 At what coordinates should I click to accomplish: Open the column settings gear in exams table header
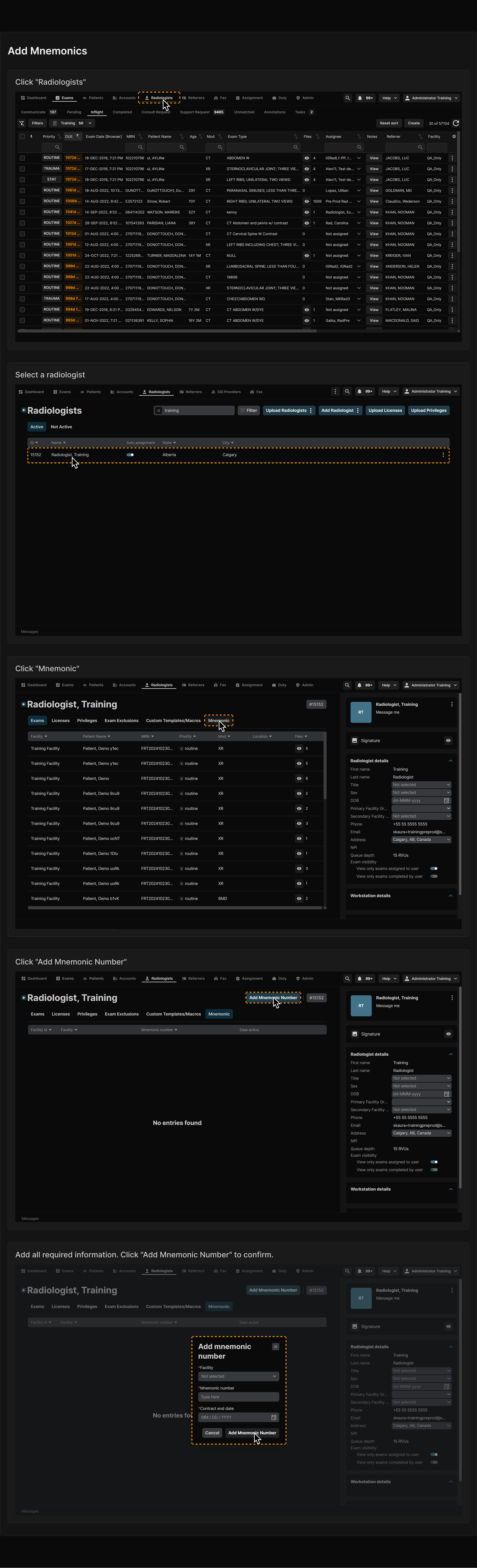coord(454,136)
